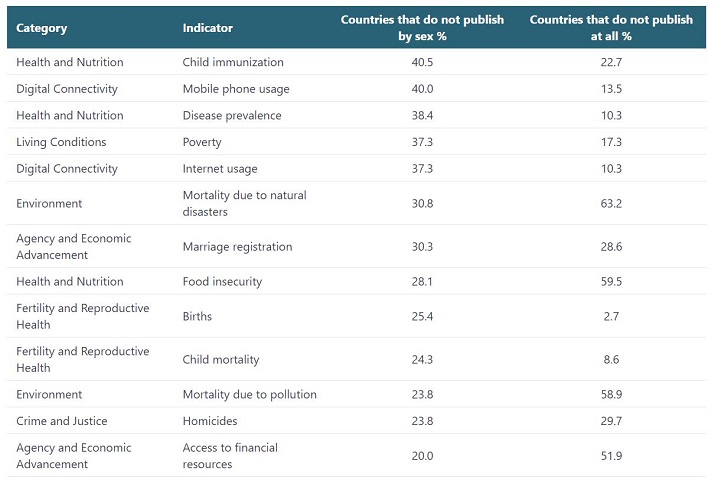
Task: Click the Crime and Justice category
Action: (x=62, y=421)
